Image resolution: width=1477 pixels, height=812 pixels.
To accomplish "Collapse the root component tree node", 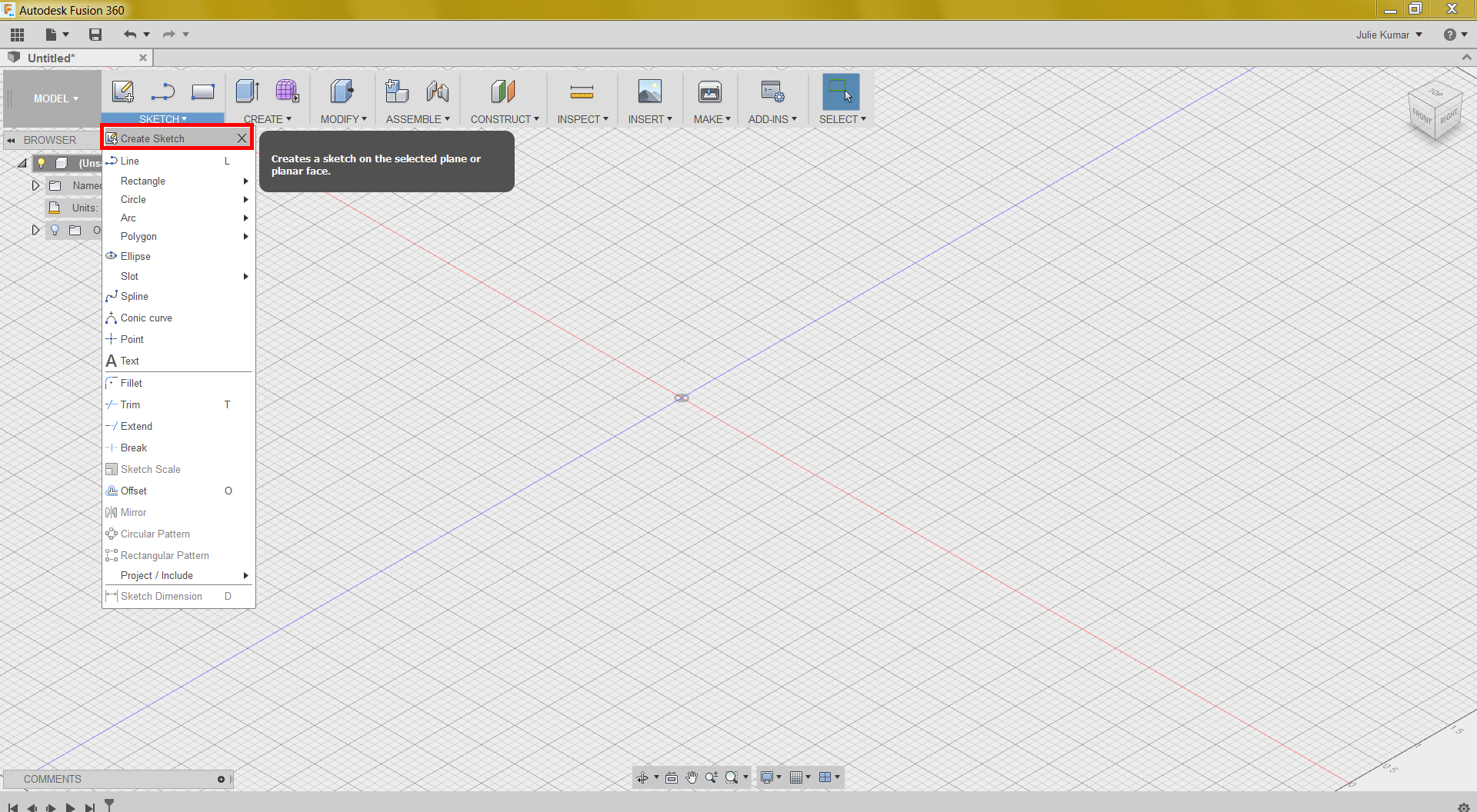I will click(22, 163).
